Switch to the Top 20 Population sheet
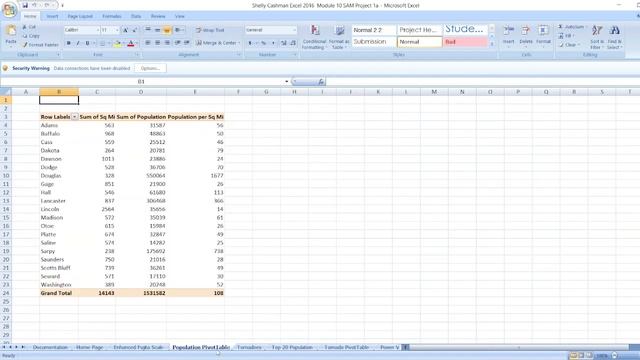 (x=292, y=347)
